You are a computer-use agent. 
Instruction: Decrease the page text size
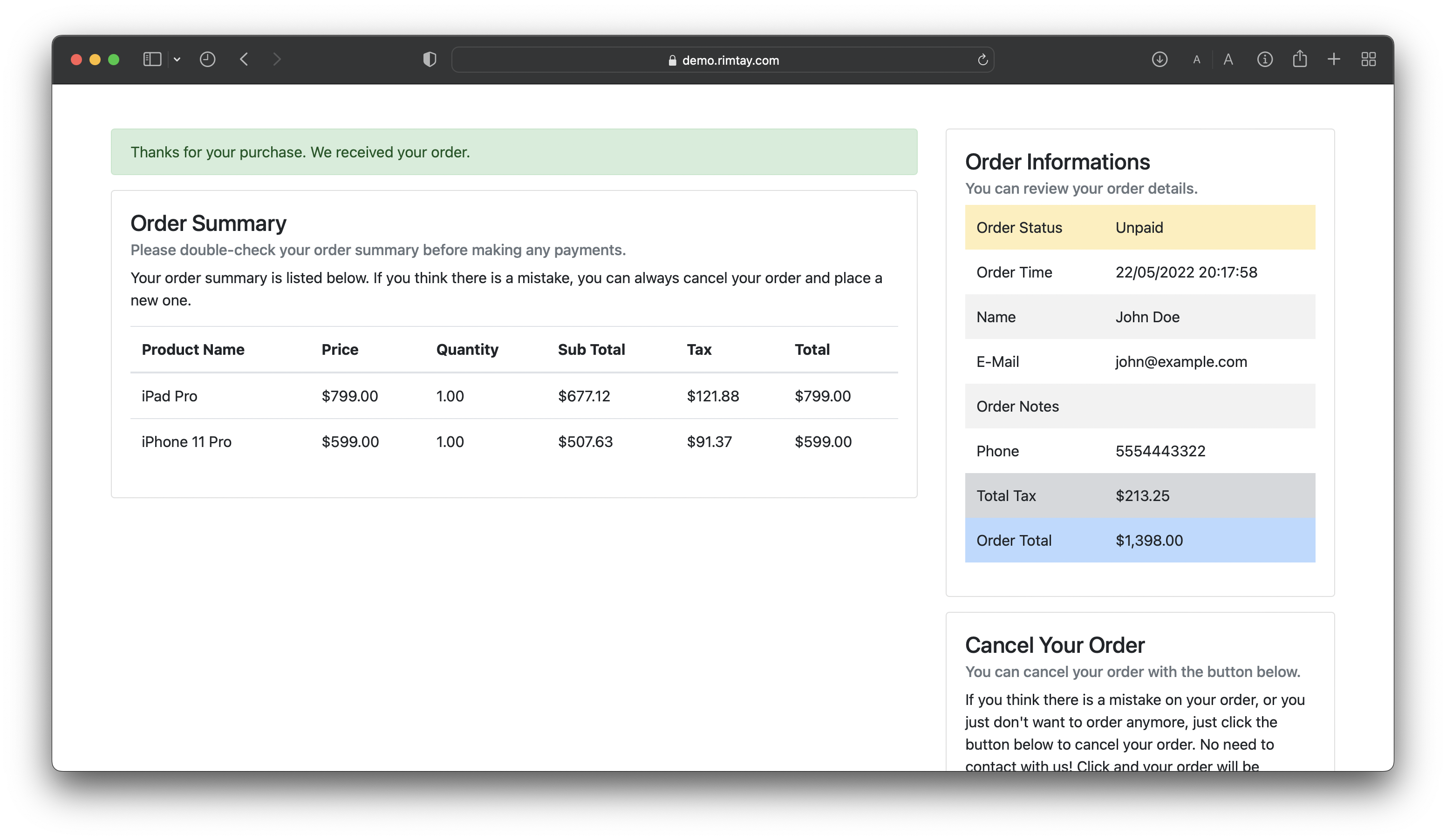click(x=1196, y=59)
